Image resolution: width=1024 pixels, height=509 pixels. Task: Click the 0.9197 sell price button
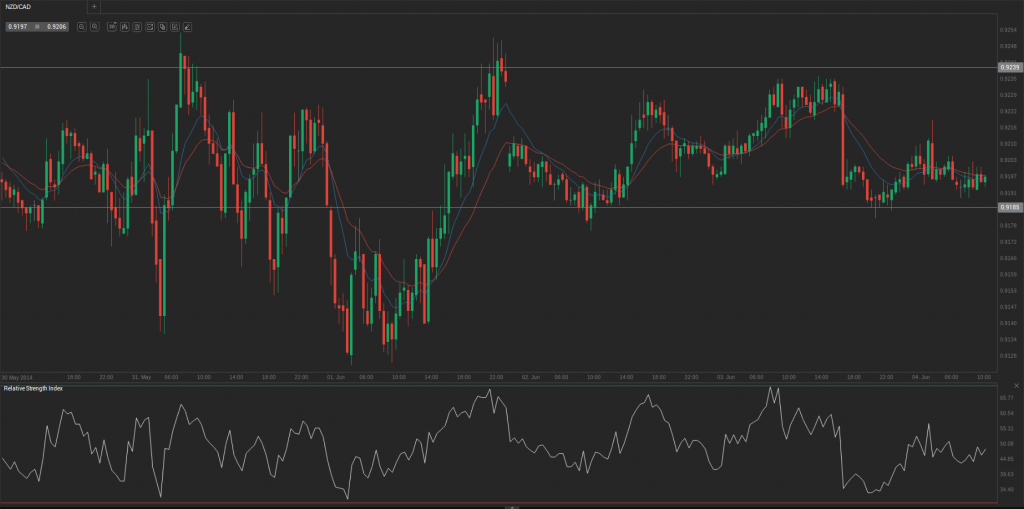pyautogui.click(x=17, y=26)
